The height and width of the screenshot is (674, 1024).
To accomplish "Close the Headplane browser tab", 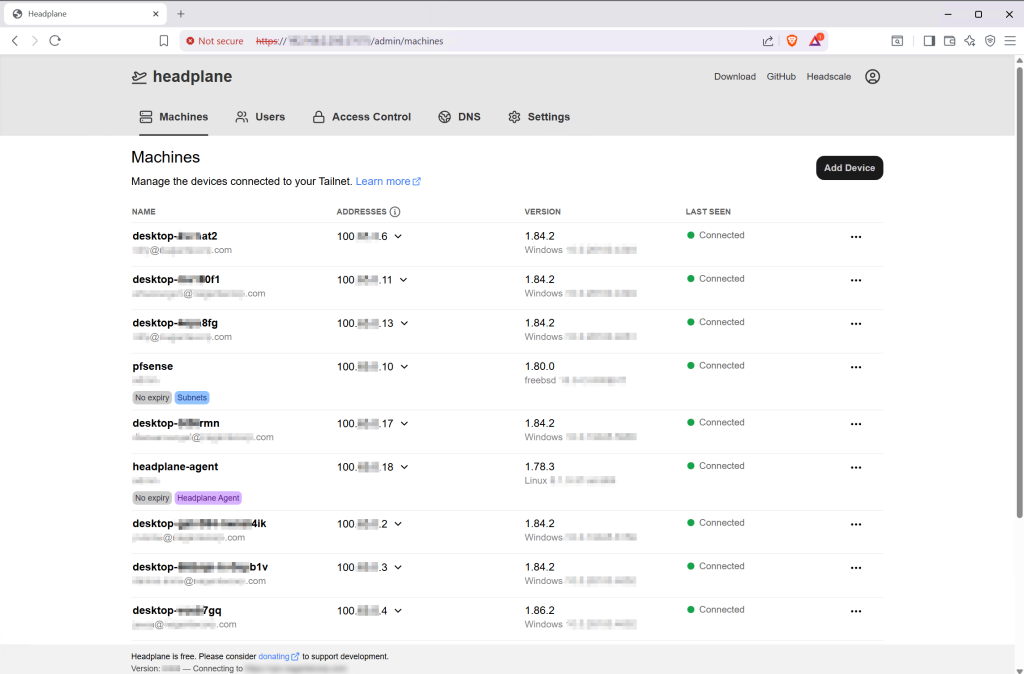I will click(155, 14).
